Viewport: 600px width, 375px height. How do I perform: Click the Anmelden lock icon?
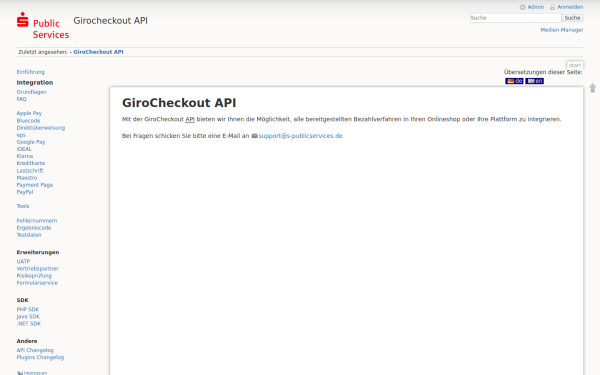click(x=552, y=7)
